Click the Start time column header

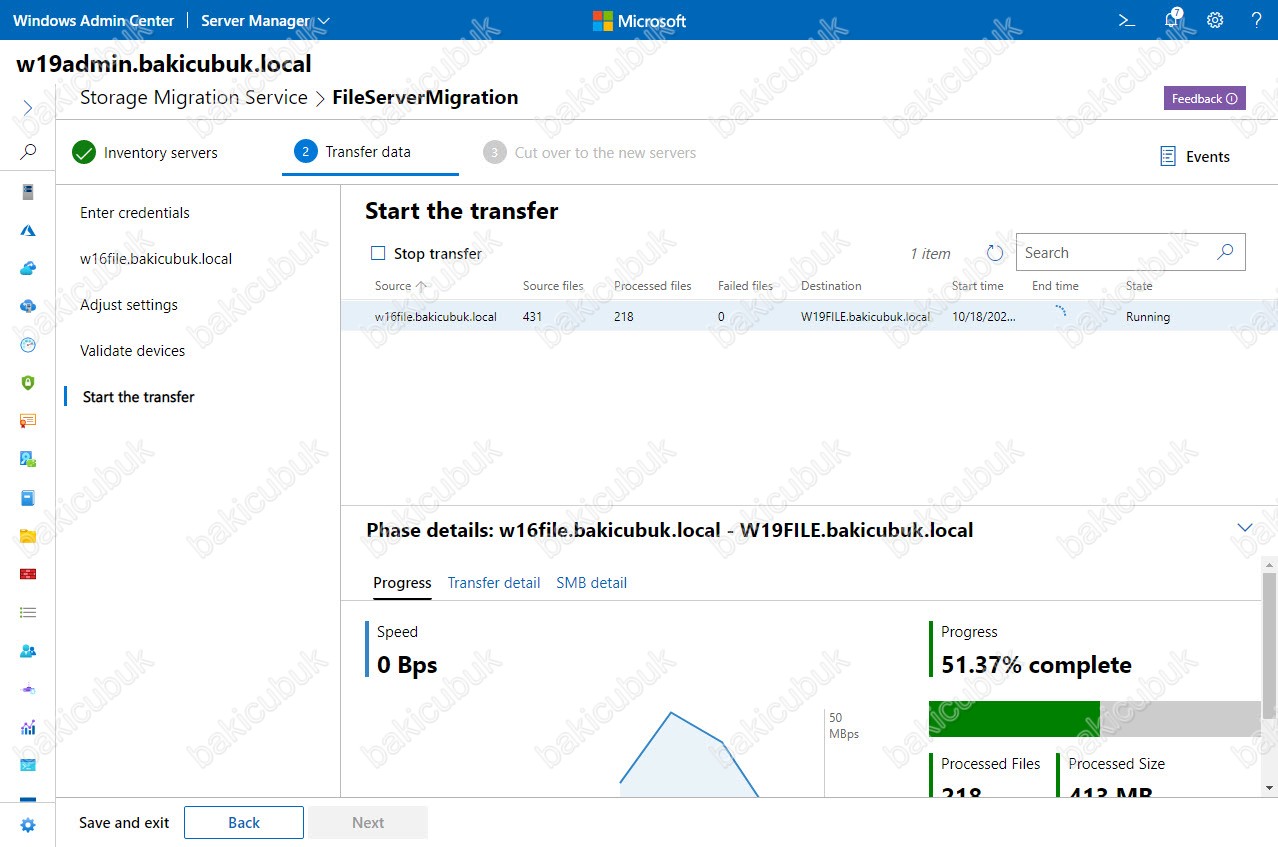[977, 286]
